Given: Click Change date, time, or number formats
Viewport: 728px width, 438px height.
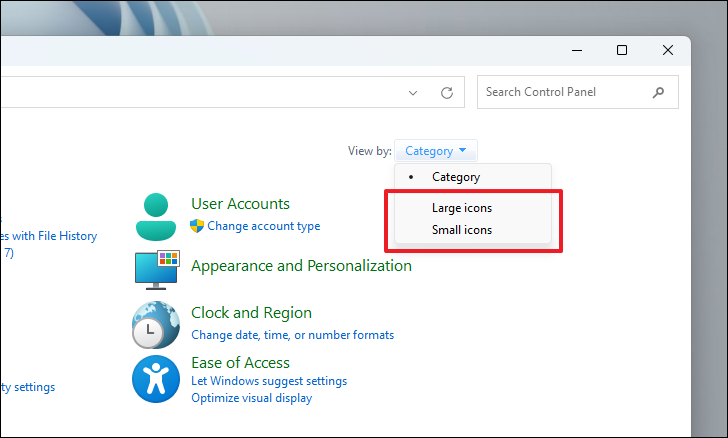Looking at the screenshot, I should (x=292, y=335).
